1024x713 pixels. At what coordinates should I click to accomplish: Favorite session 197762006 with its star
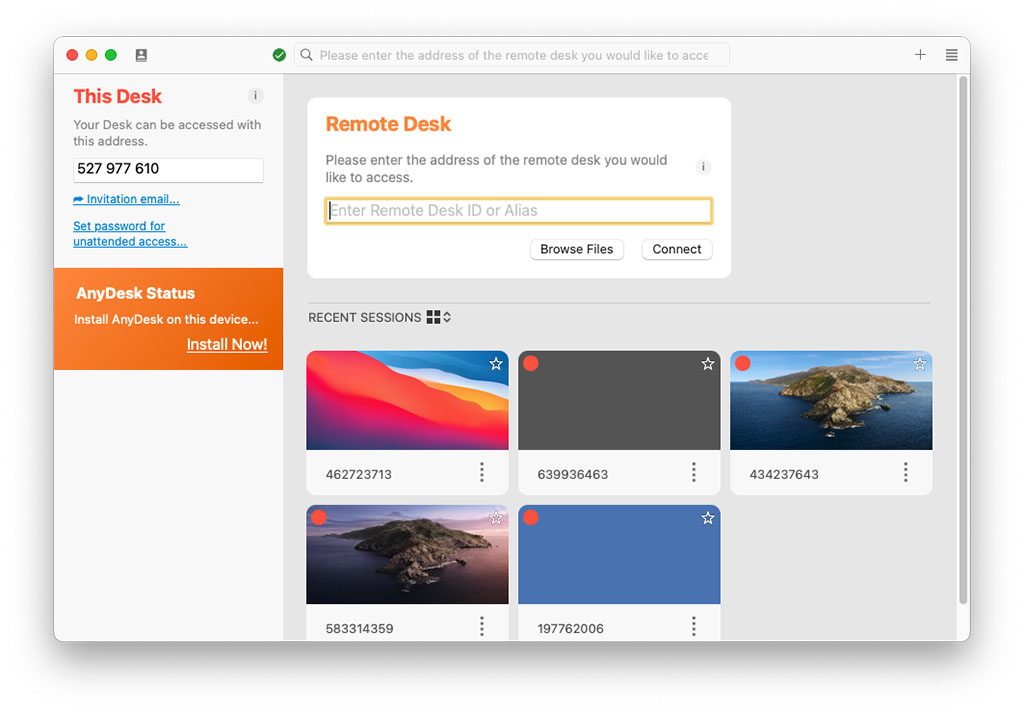pyautogui.click(x=708, y=518)
